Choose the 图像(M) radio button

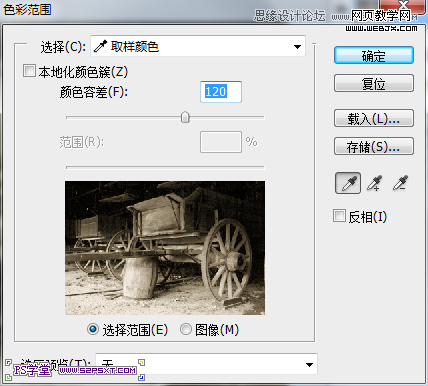coord(186,329)
